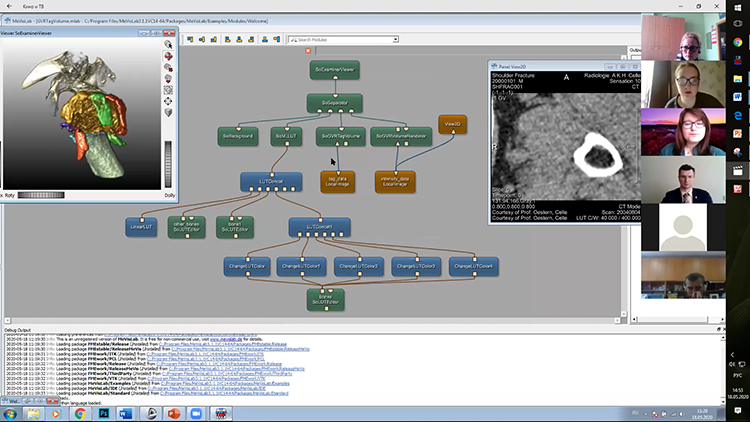The width and height of the screenshot is (750, 422).
Task: Select the ChangeLUTColor2 module node
Action: [x=359, y=267]
